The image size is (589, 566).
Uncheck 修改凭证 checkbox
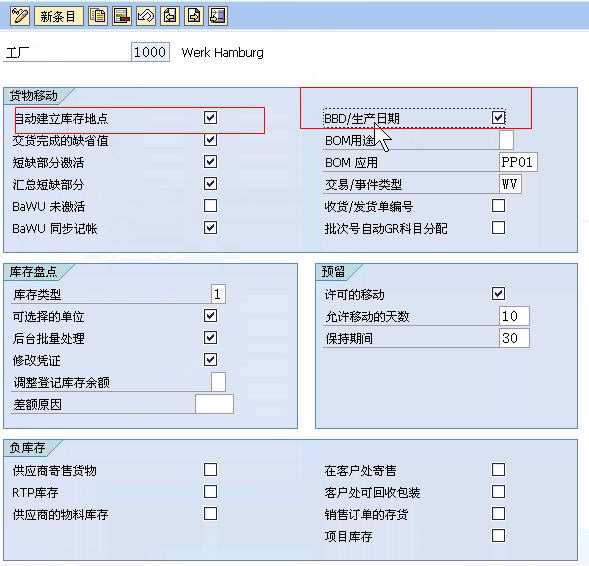210,360
